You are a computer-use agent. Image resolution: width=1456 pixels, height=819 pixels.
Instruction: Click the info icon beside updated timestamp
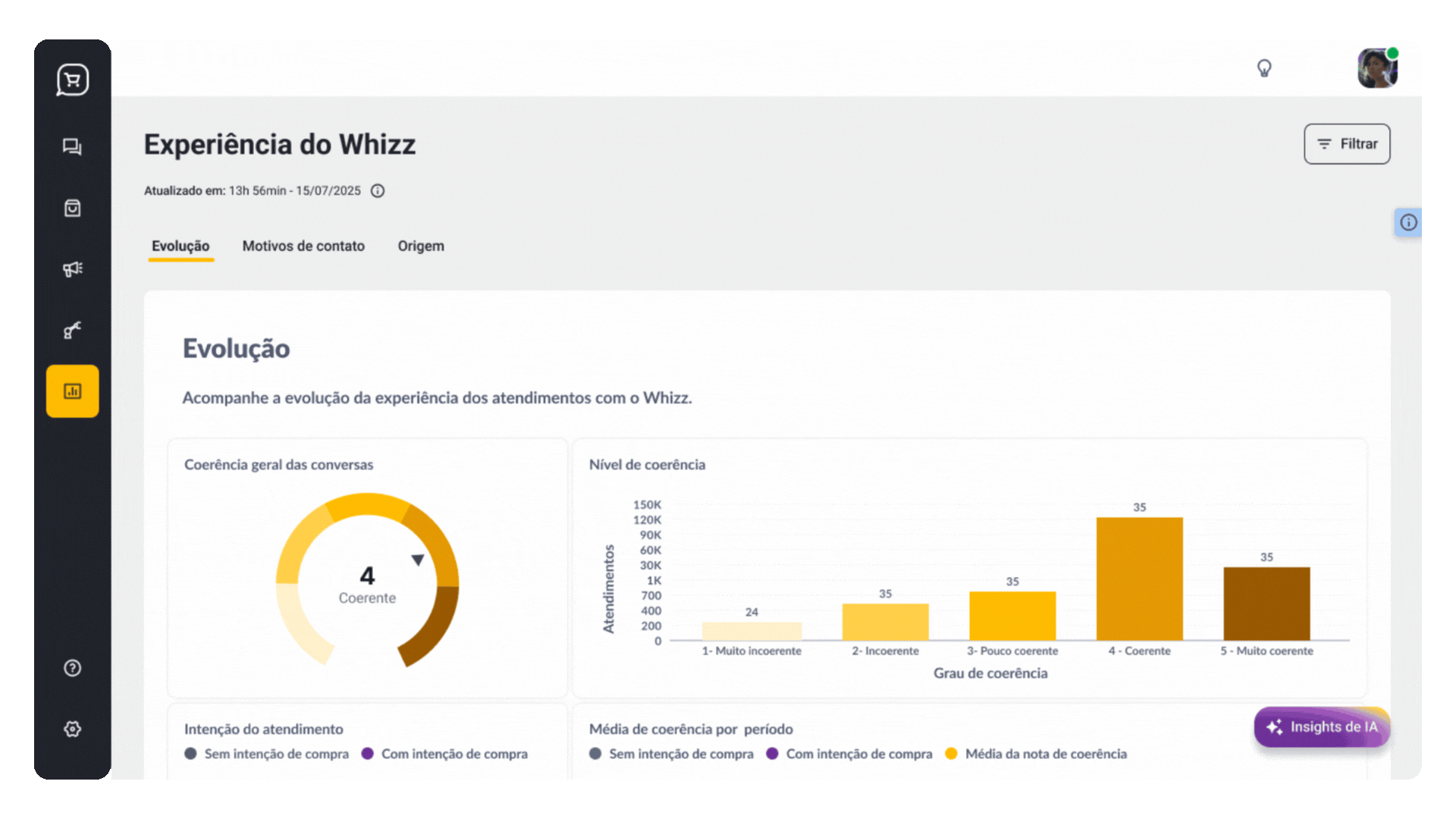(378, 191)
